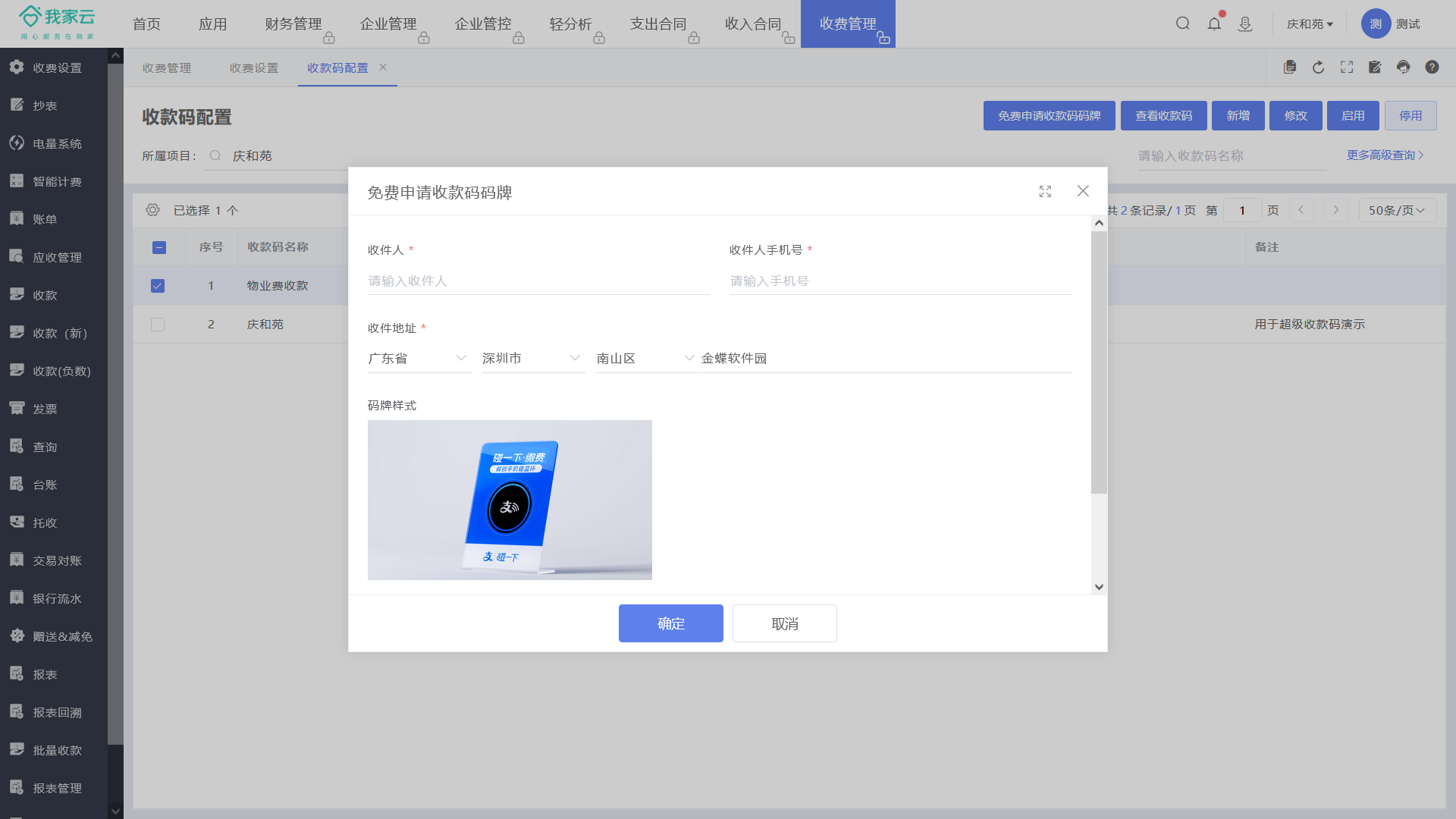Open the customer service headset icon

(1403, 67)
